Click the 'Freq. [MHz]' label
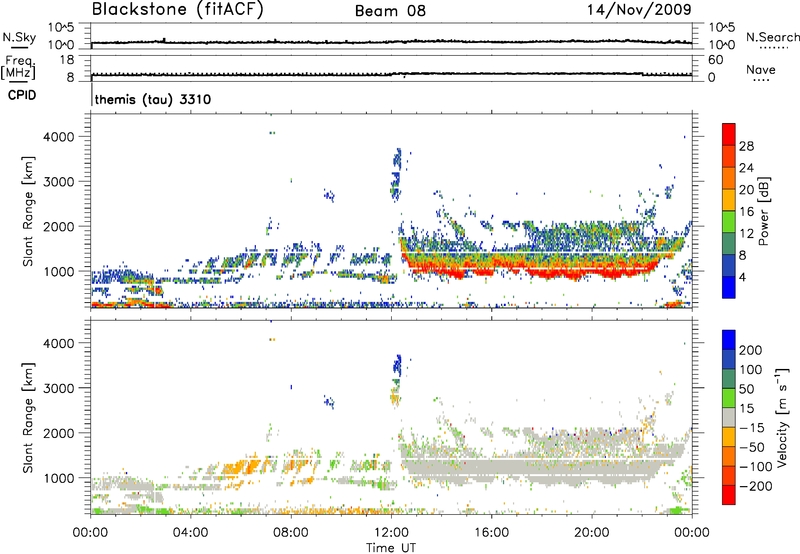The image size is (800, 554). point(18,67)
